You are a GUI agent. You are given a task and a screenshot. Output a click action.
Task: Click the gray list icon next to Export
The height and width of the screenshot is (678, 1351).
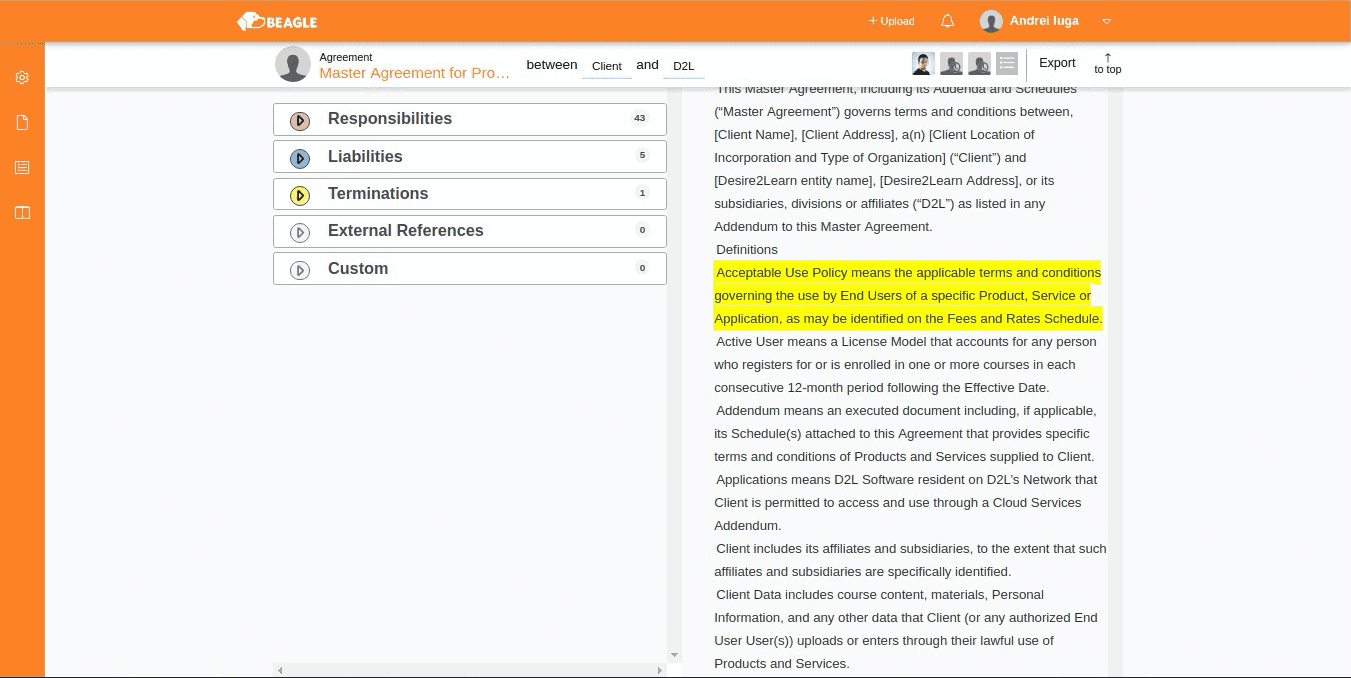(x=1007, y=64)
